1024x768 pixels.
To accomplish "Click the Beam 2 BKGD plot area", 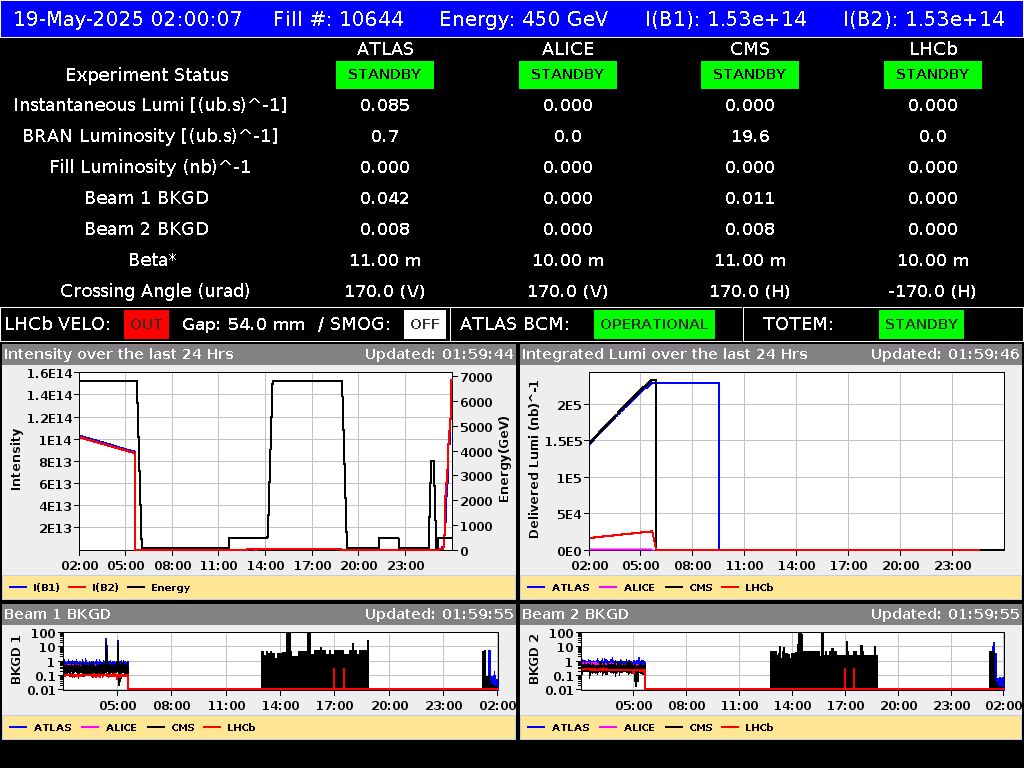I will pos(792,661).
